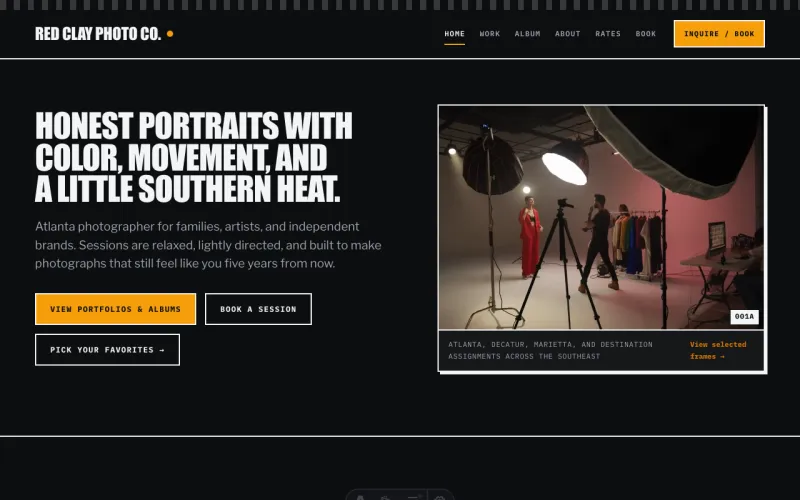Click the 001A frame label badge

[x=744, y=316]
